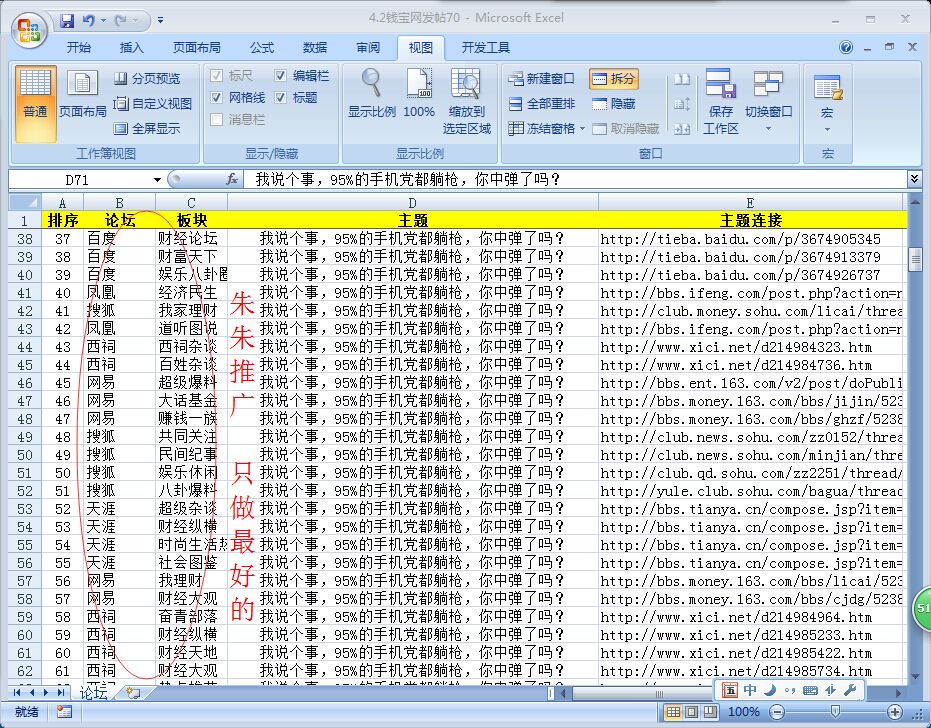Enter Full Screen (全屏显示) mode
The image size is (931, 728).
[x=147, y=128]
